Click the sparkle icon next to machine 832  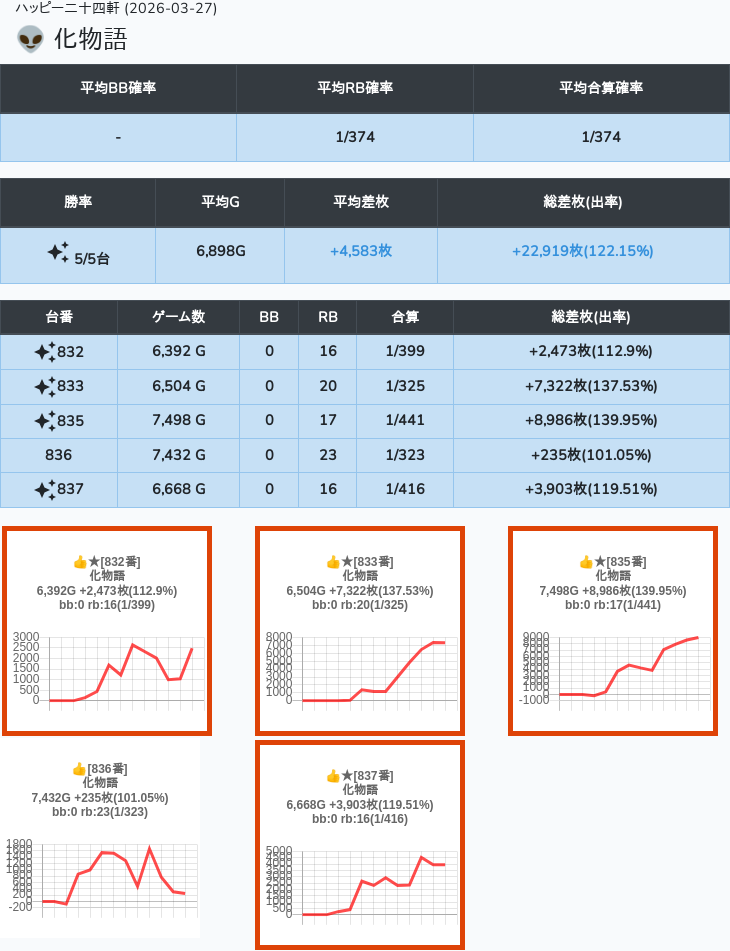(x=45, y=352)
